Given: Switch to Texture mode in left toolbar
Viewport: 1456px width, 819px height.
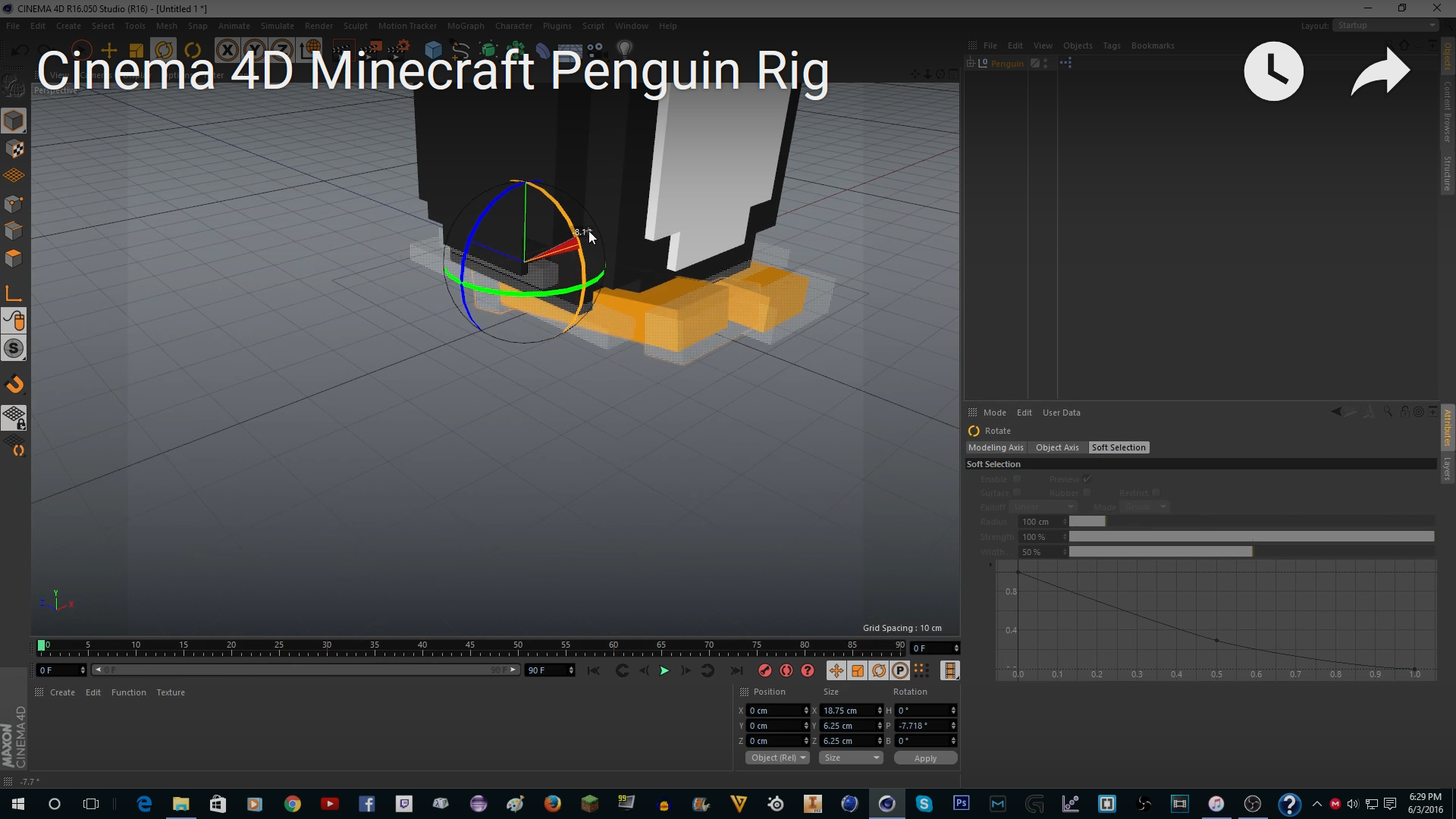Looking at the screenshot, I should coord(14,149).
